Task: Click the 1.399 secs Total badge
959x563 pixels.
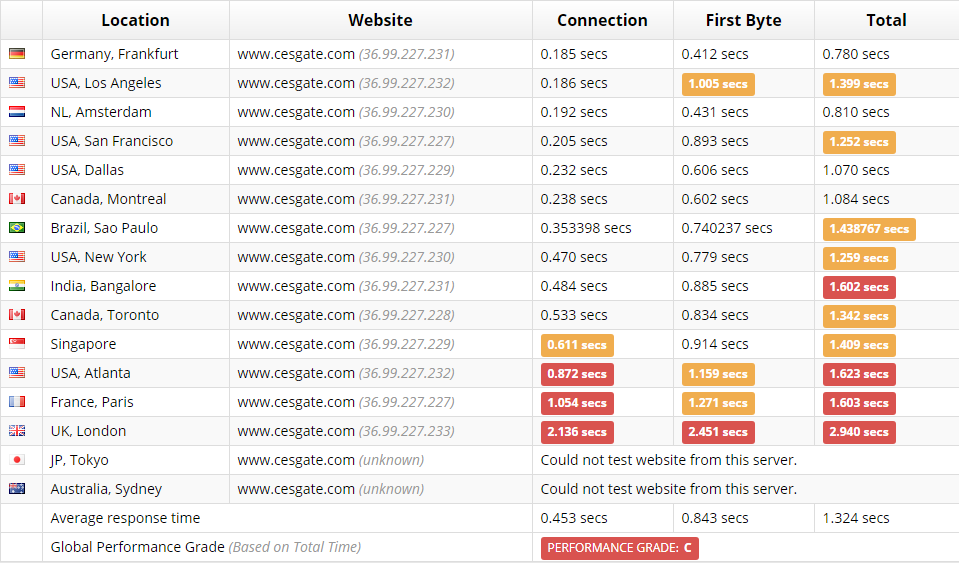Action: [859, 84]
